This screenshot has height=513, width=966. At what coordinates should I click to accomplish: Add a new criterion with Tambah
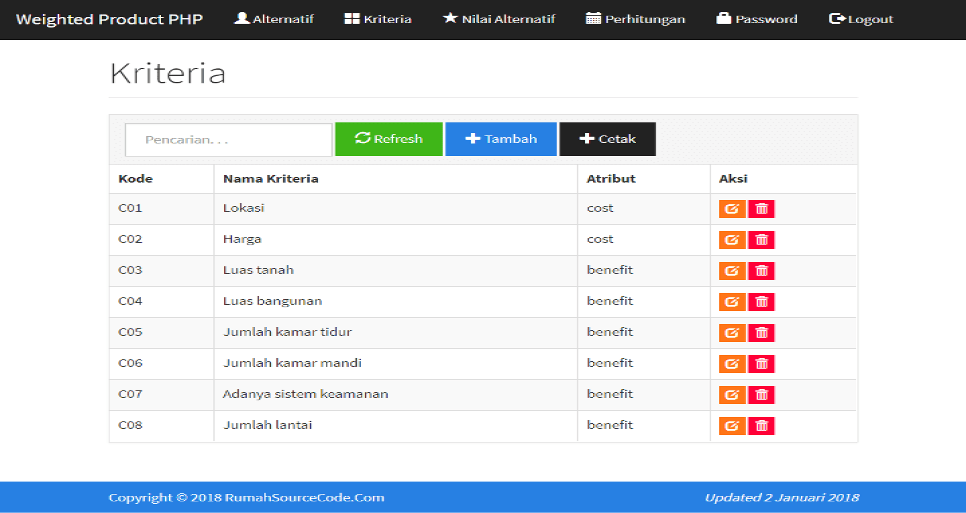[501, 139]
